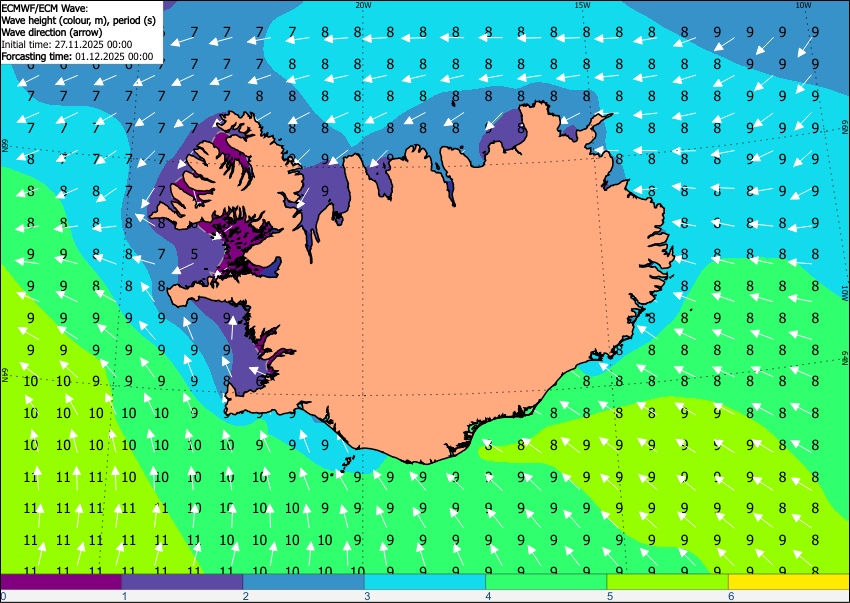Click the 20W longitude label
This screenshot has width=850, height=603.
pyautogui.click(x=363, y=5)
